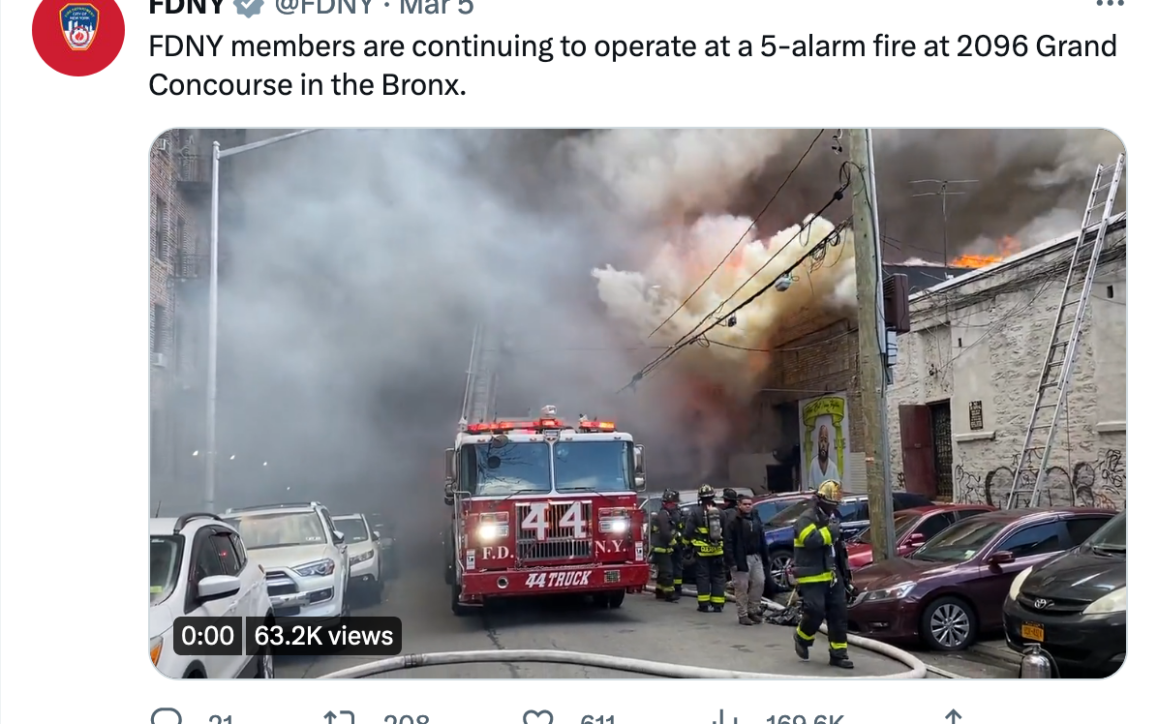
Task: Click the view analytics bar chart icon
Action: pos(726,717)
